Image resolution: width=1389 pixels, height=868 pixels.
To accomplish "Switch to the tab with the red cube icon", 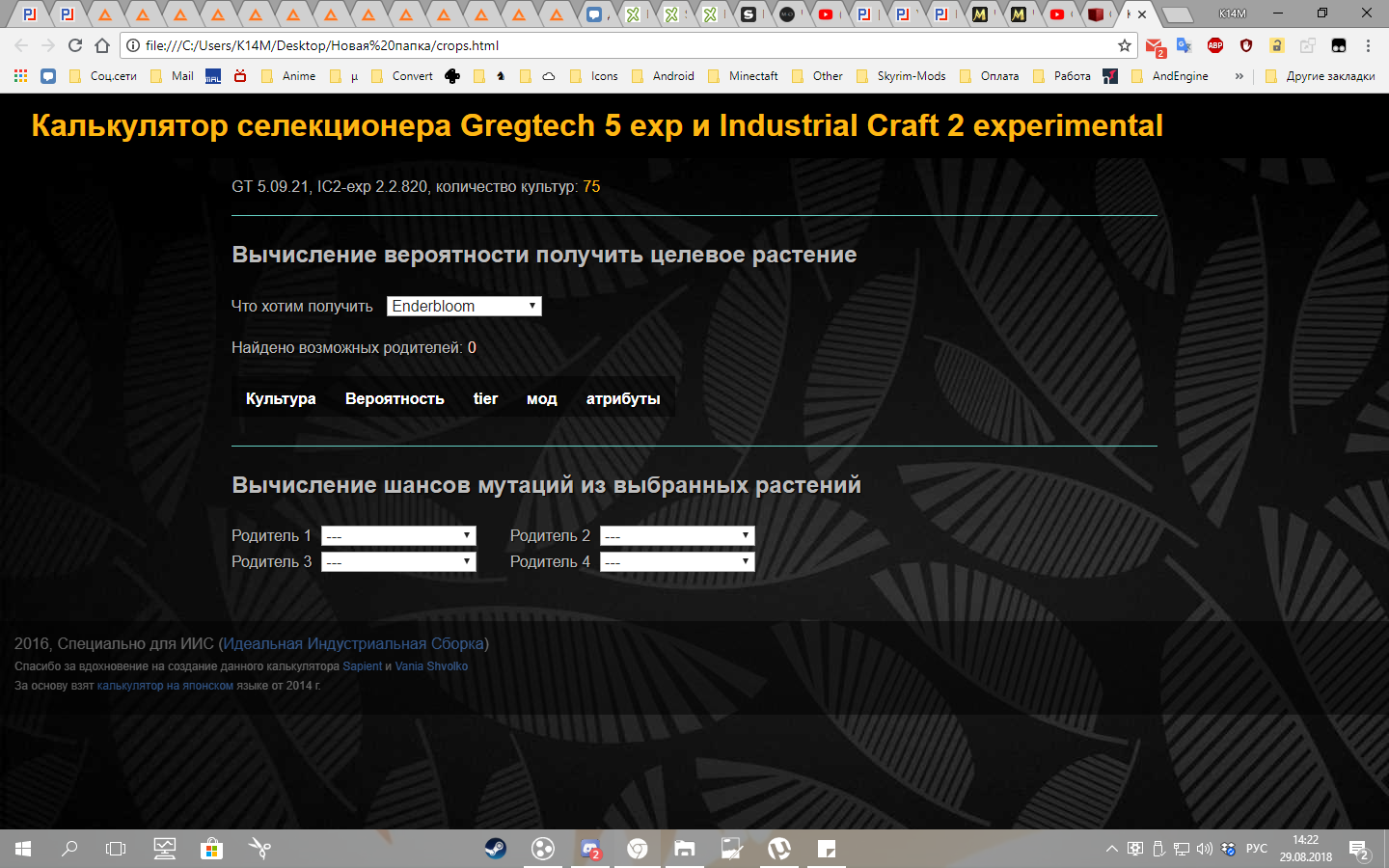I will tap(1095, 14).
